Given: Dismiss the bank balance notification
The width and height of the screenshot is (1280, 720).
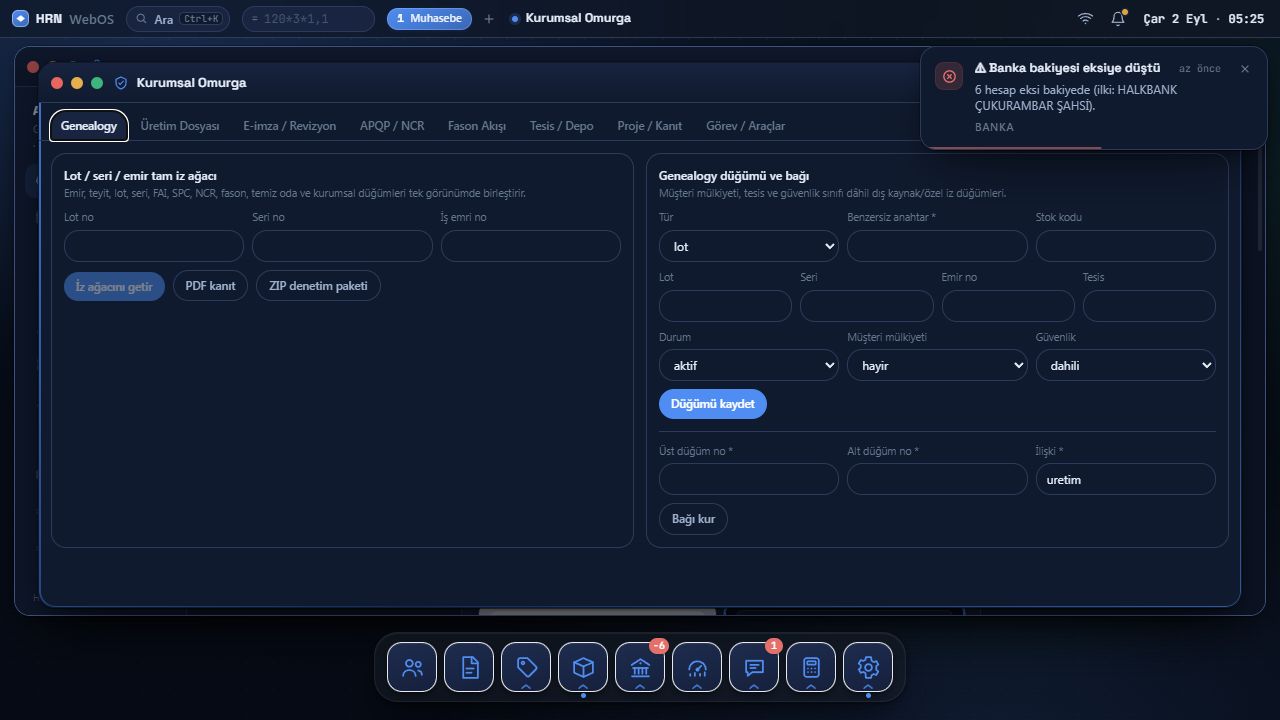Looking at the screenshot, I should tap(1245, 69).
